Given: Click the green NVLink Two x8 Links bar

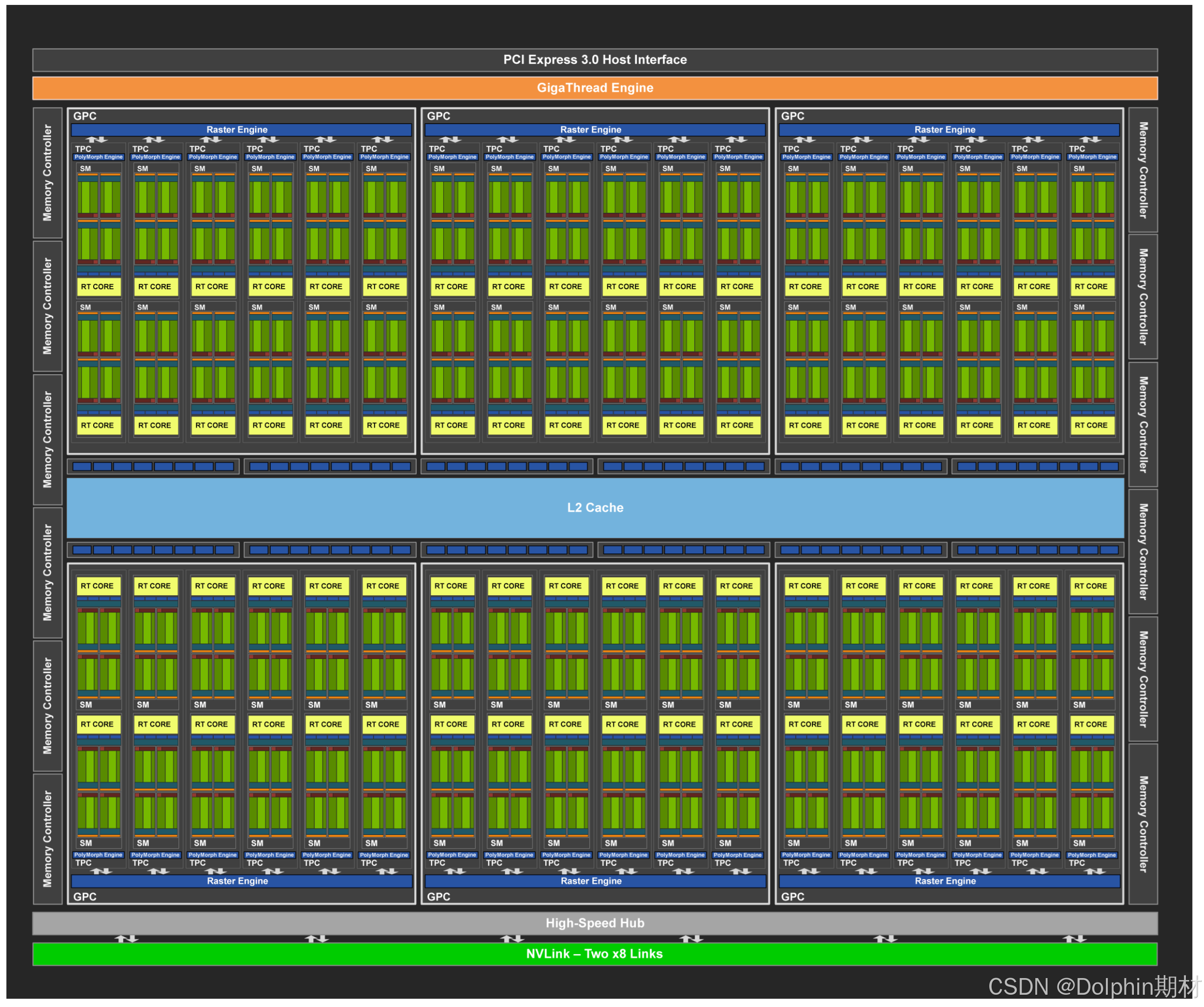Looking at the screenshot, I should [x=595, y=954].
